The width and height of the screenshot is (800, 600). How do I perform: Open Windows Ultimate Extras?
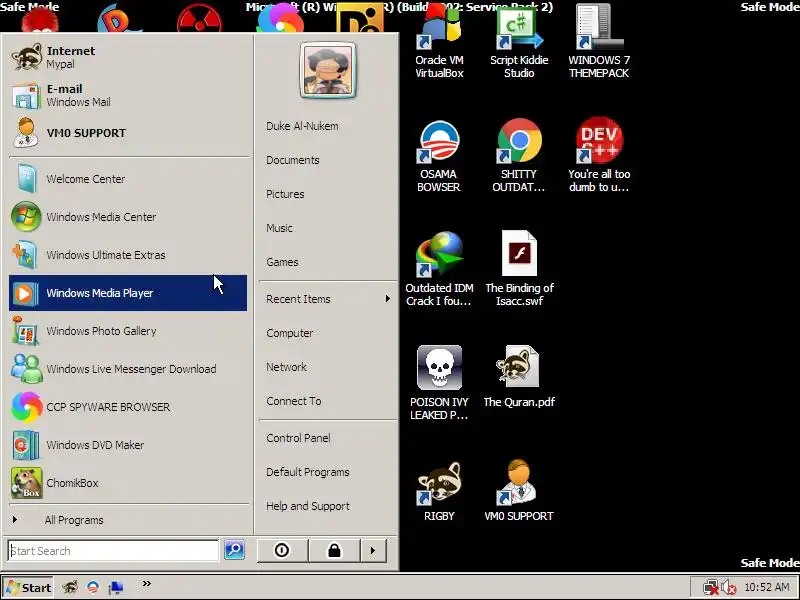(x=128, y=255)
